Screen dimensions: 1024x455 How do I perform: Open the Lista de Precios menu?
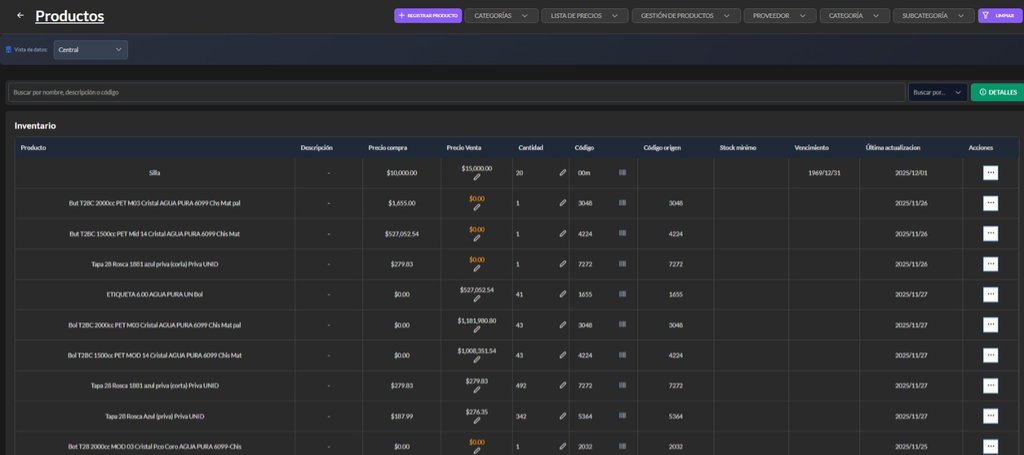584,16
